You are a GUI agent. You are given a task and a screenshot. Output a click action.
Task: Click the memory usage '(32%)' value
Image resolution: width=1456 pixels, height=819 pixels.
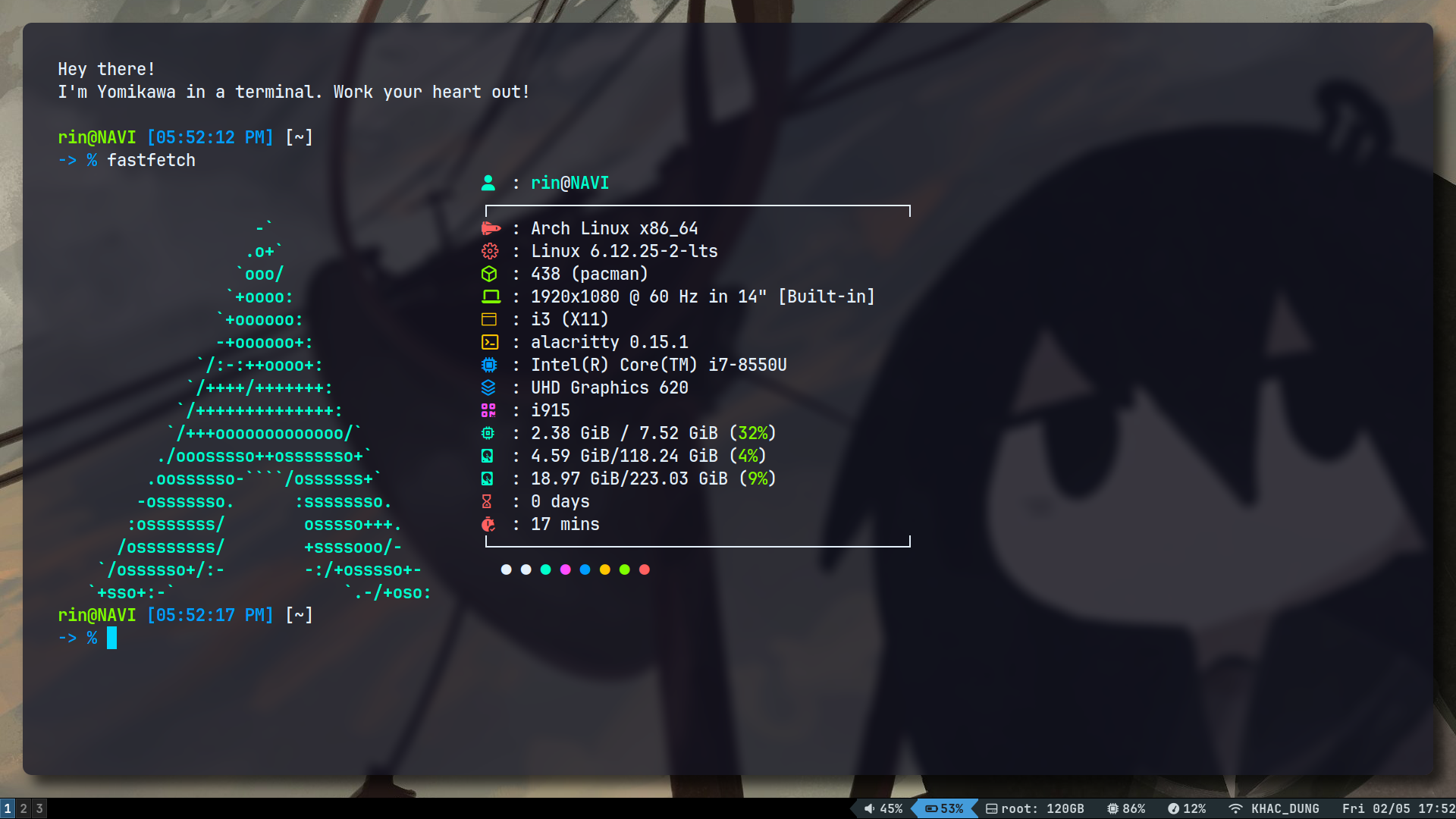click(x=752, y=433)
